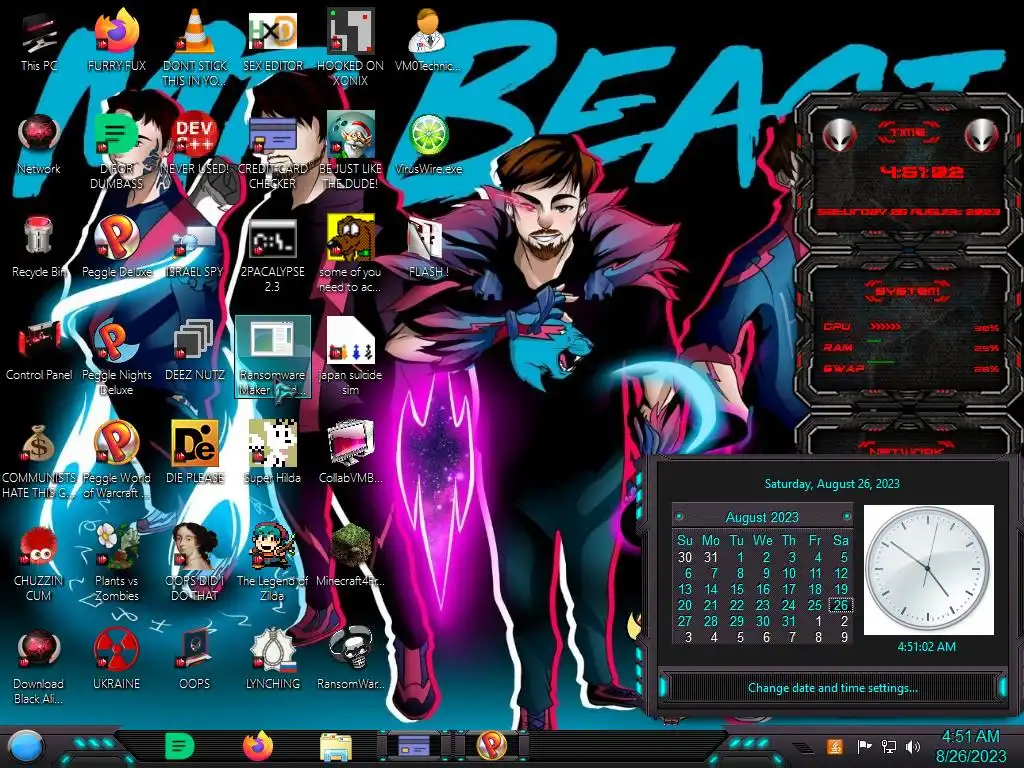Click the Alienware TIME gadget clock display

pos(921,172)
